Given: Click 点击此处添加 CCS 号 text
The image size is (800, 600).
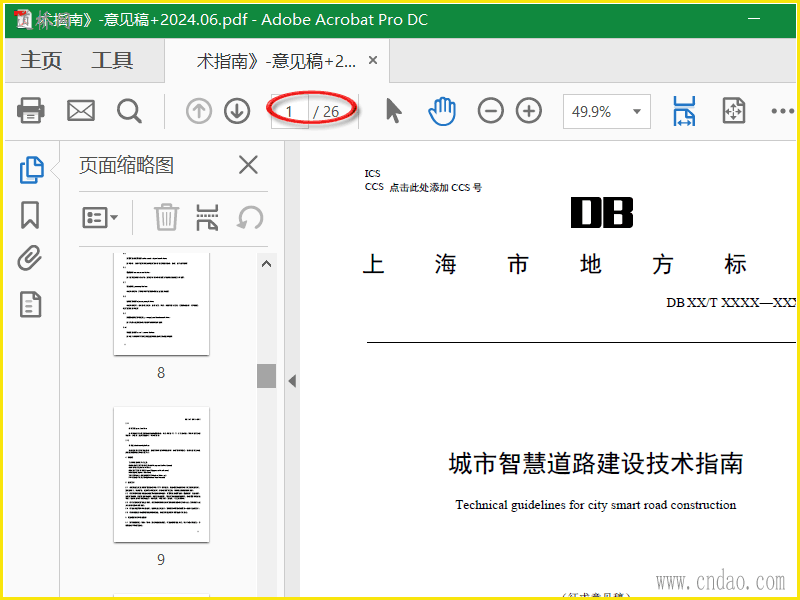Looking at the screenshot, I should coord(435,187).
